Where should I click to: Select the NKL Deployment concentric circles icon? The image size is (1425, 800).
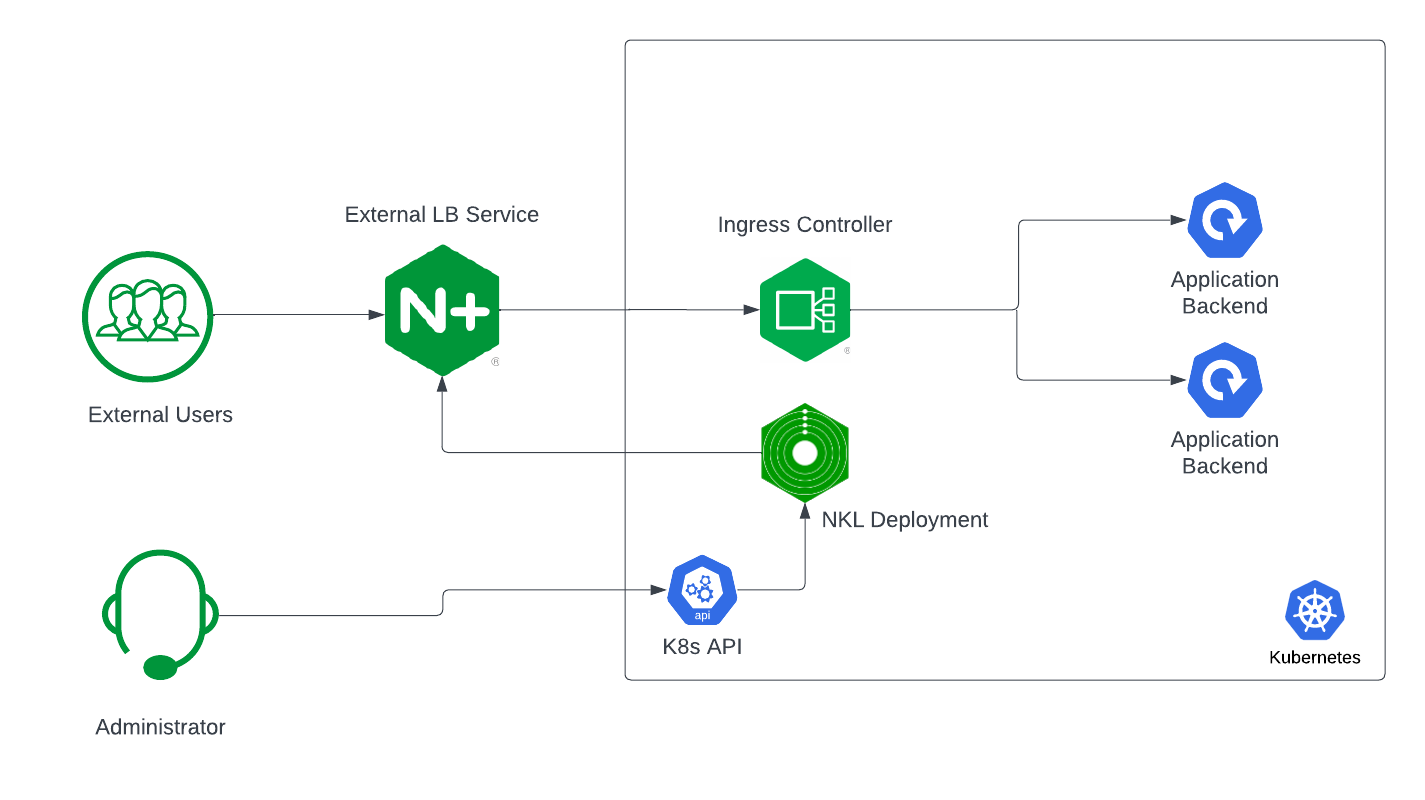[805, 454]
